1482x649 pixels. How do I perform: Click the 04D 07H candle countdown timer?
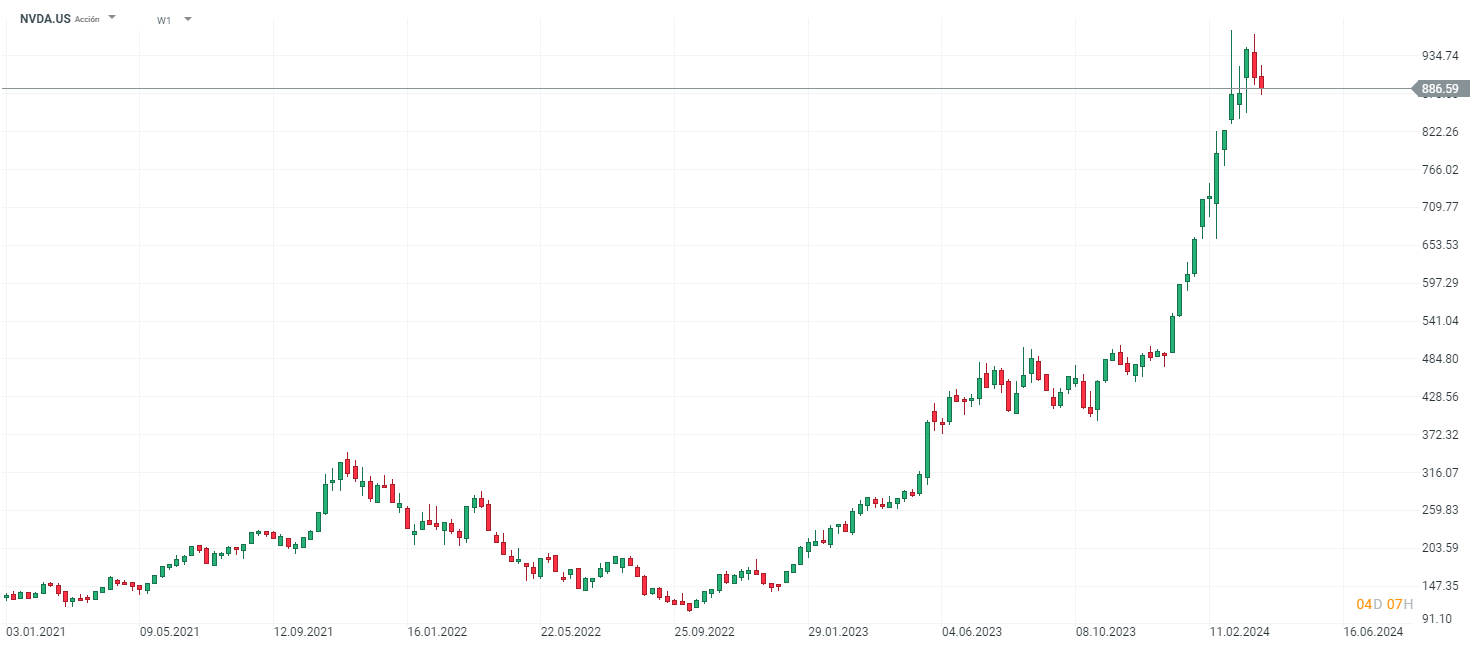(1384, 604)
